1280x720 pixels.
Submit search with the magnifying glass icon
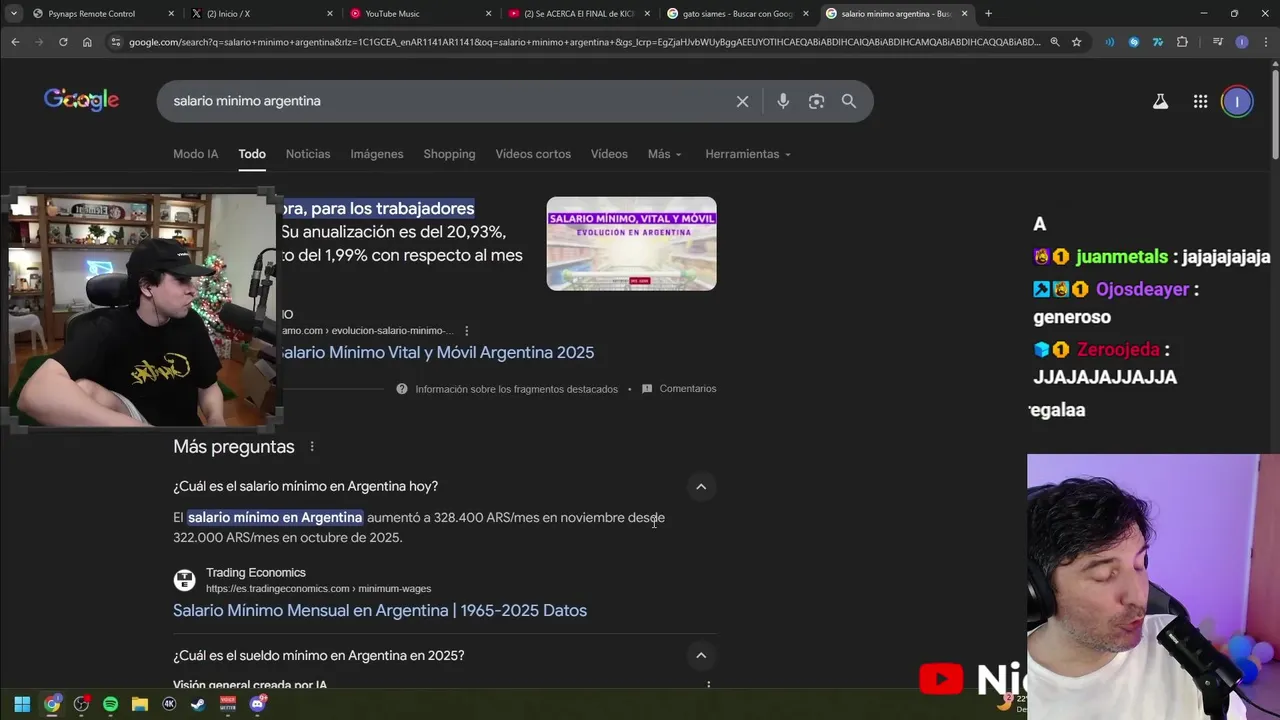click(849, 101)
